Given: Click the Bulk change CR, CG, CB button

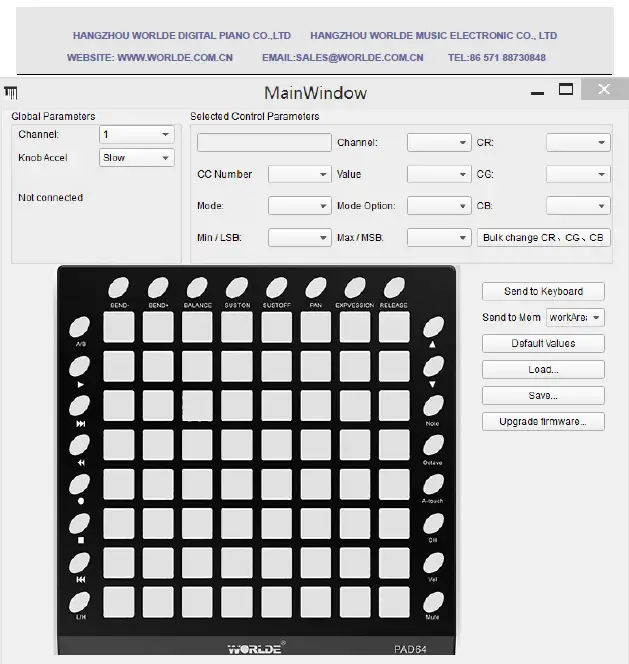Looking at the screenshot, I should [543, 238].
